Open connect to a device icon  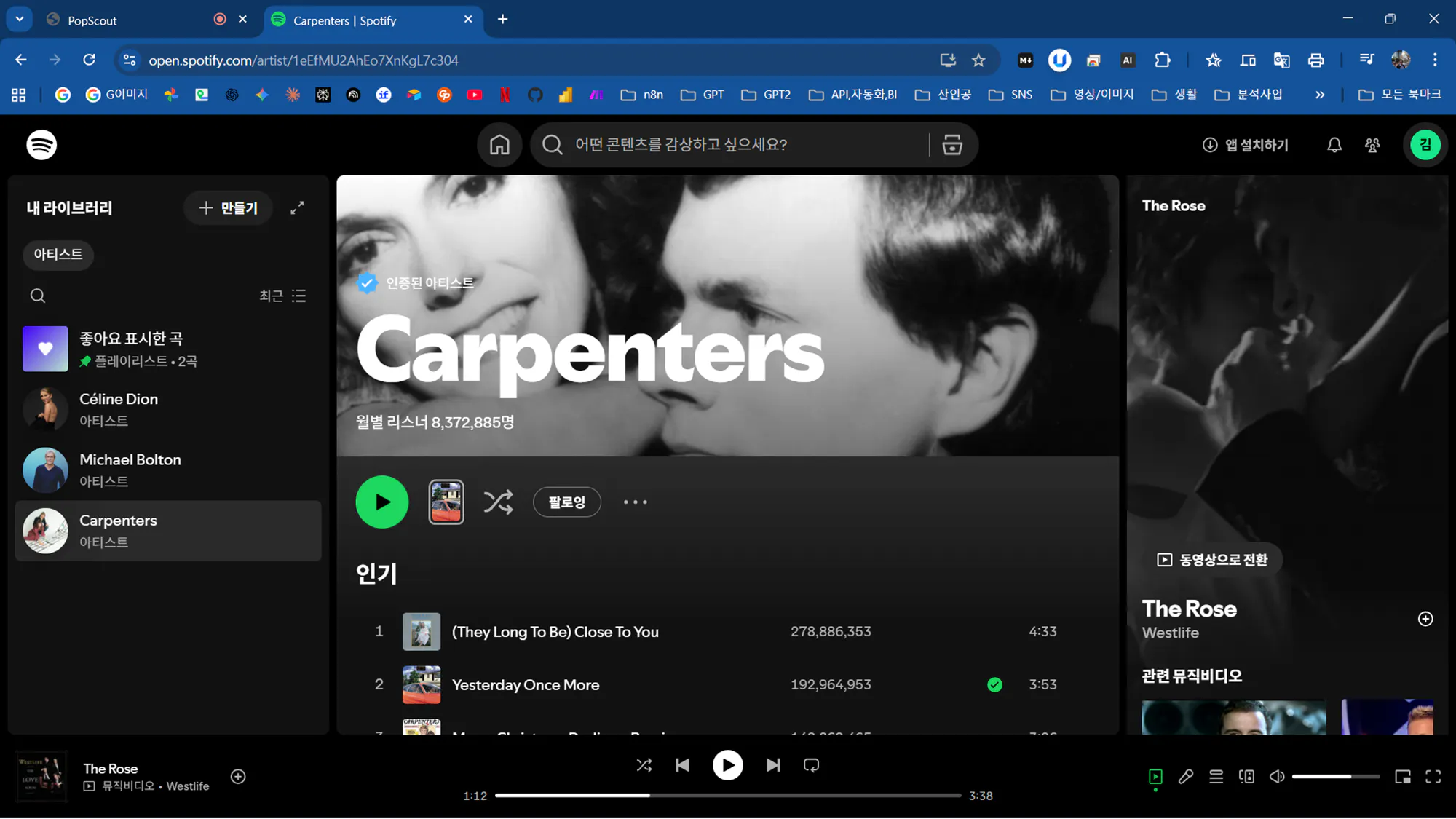[x=1246, y=777]
